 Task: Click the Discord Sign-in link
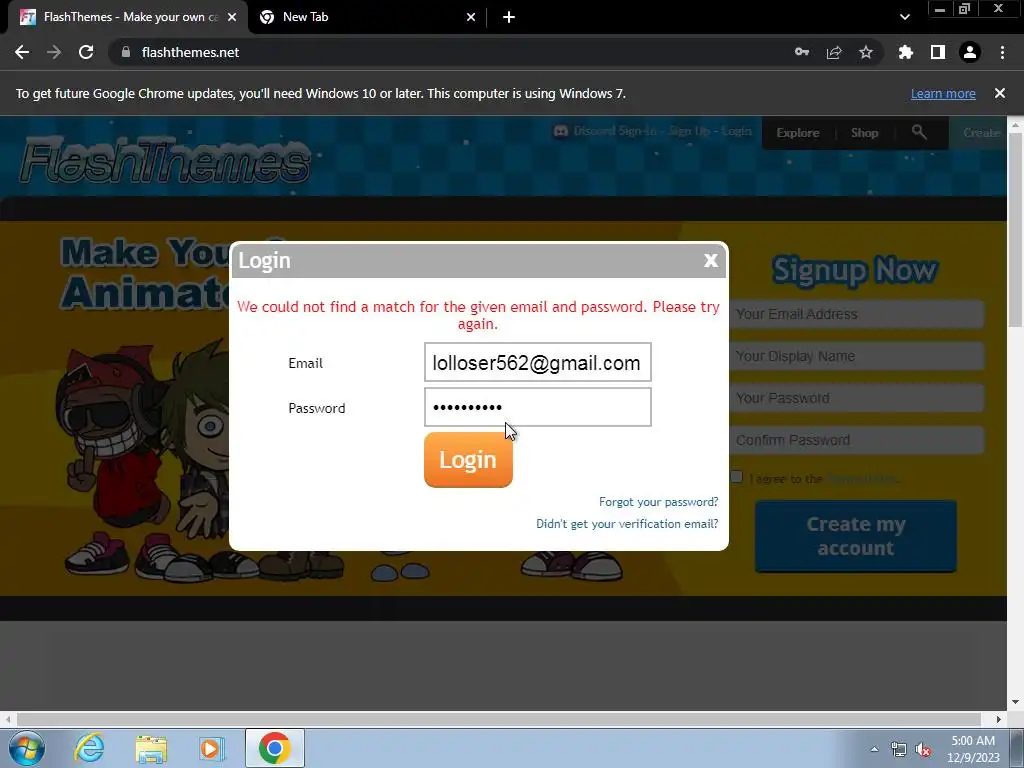(615, 131)
